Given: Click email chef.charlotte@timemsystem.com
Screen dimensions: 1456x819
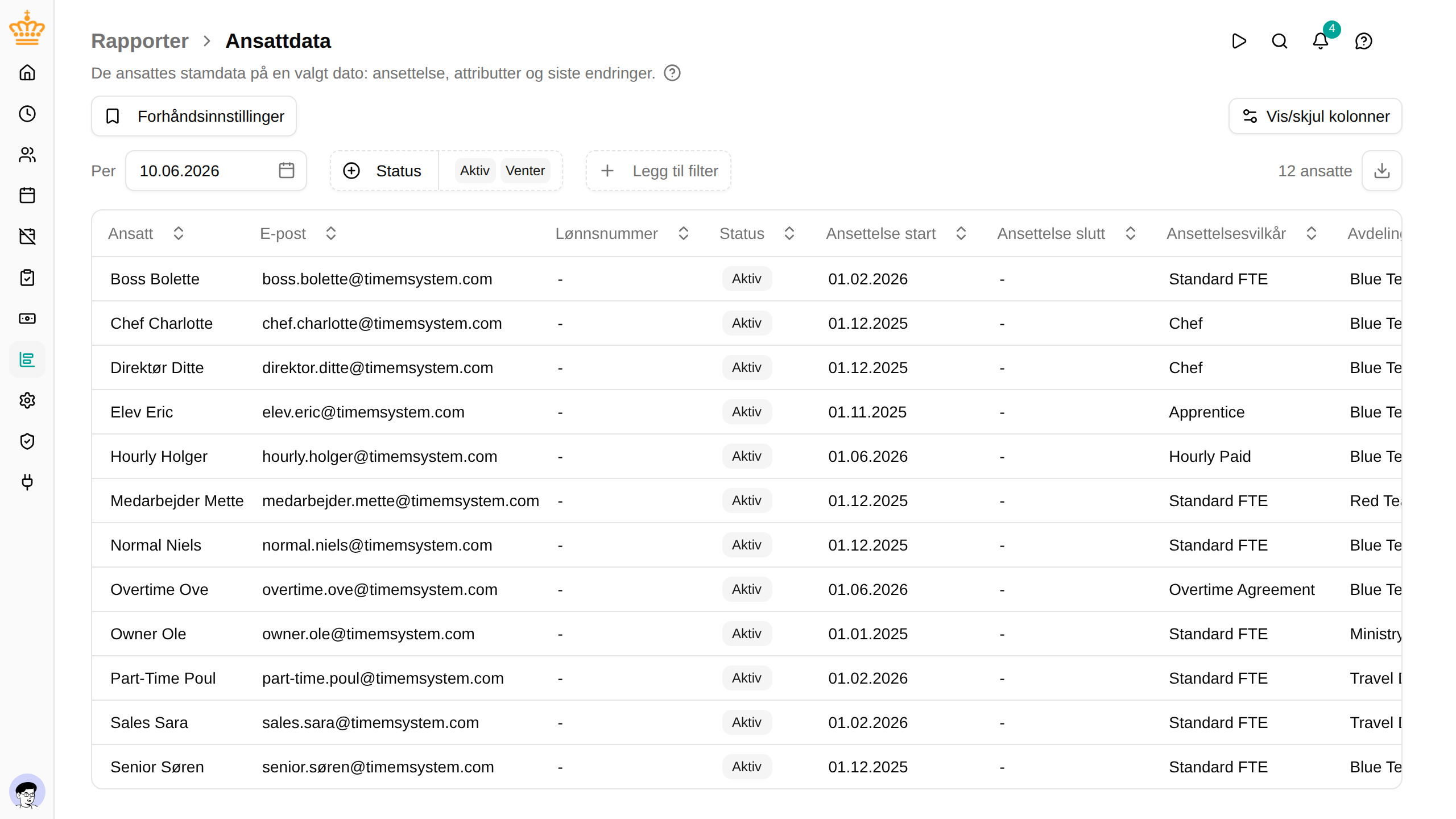Looking at the screenshot, I should (382, 323).
